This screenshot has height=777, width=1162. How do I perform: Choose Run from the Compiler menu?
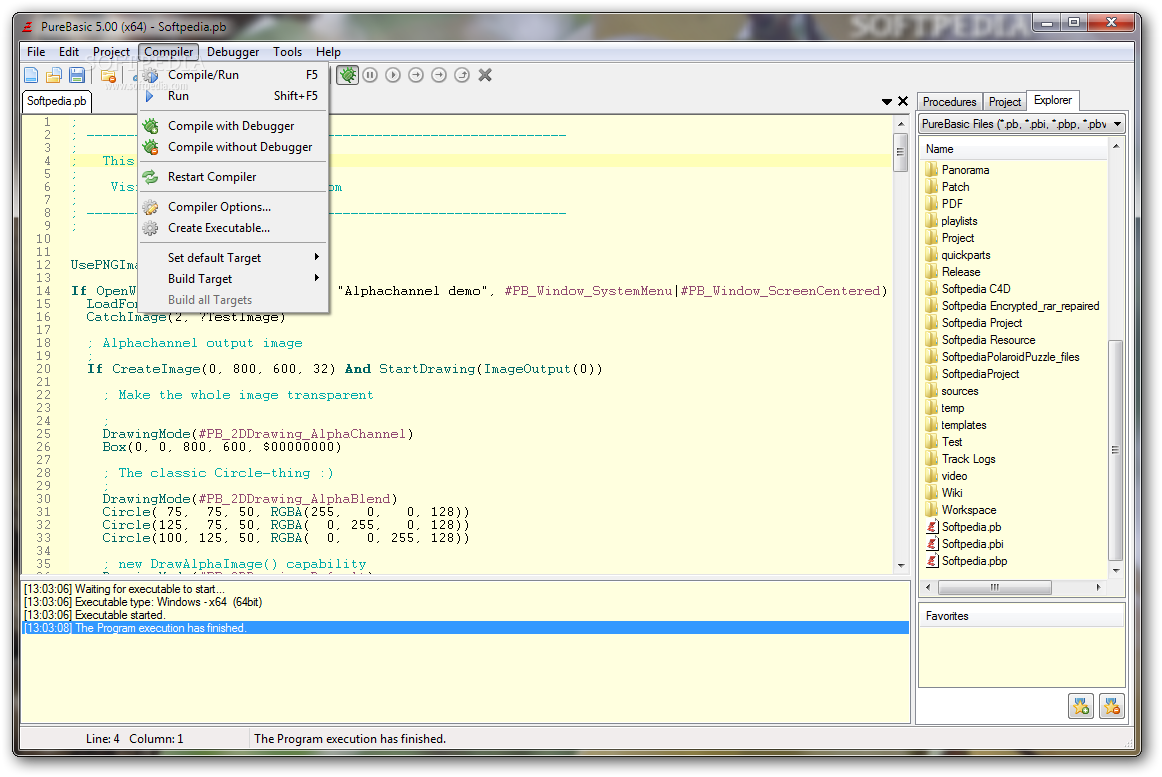tap(233, 96)
